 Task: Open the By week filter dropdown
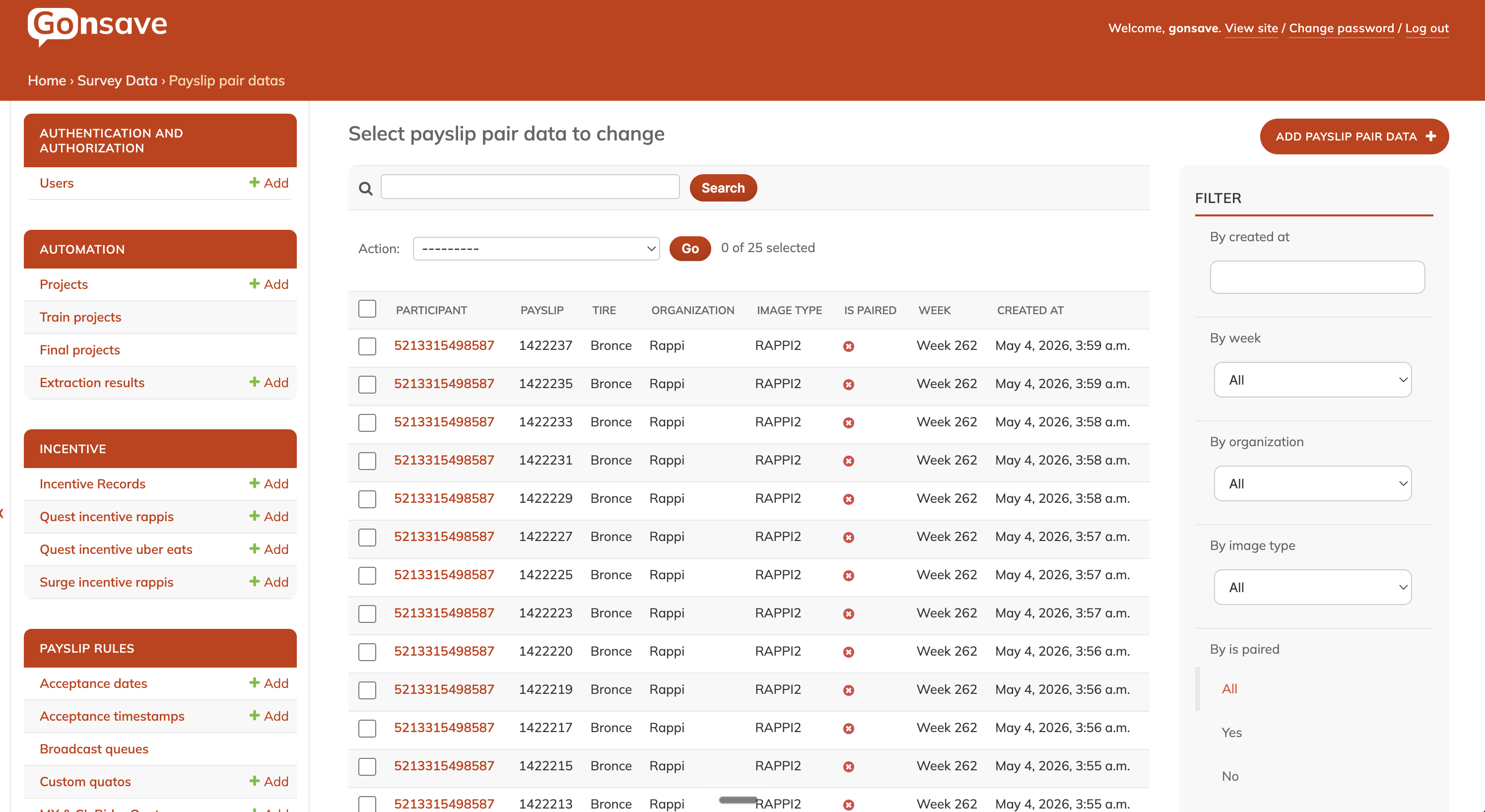point(1313,380)
